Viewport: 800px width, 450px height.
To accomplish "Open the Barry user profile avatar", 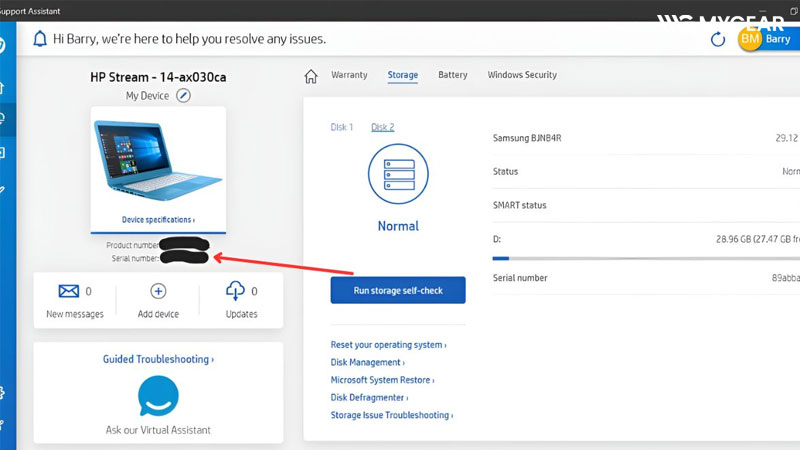I will (750, 38).
